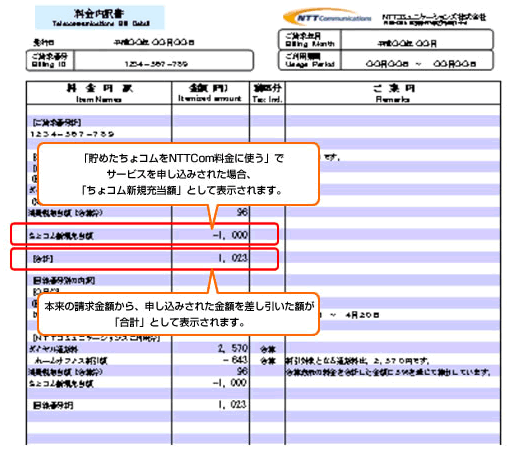Viewport: 520px width, 454px height.
Task: Click the Itemized amount column header
Action: pyautogui.click(x=210, y=93)
